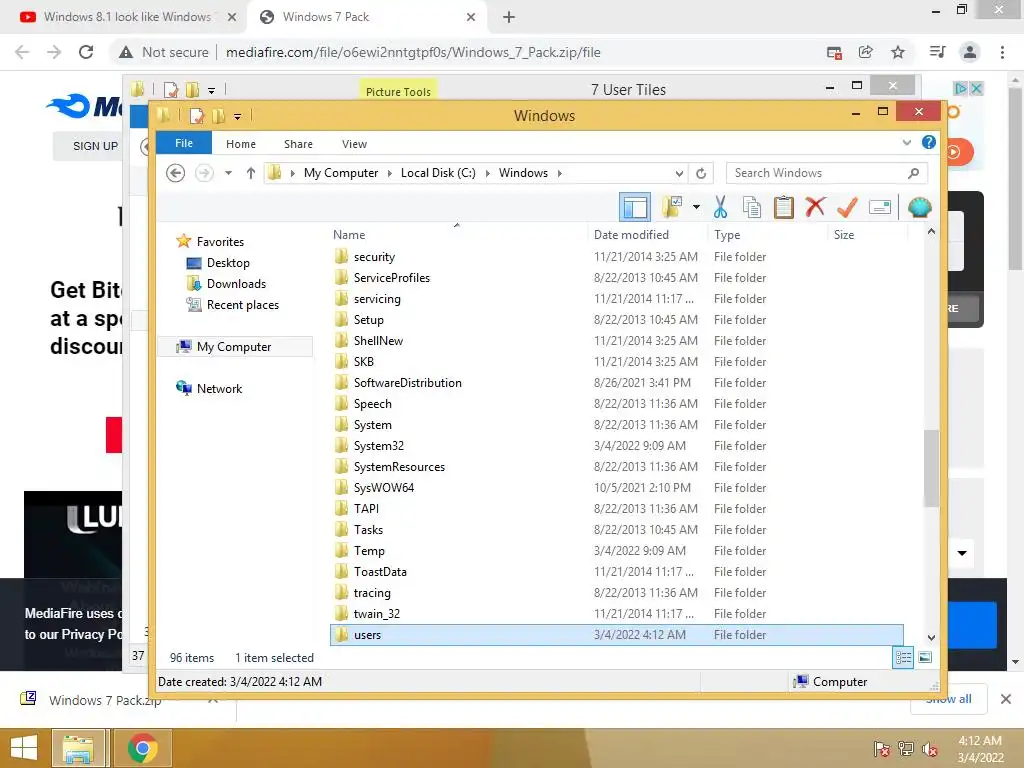This screenshot has height=768, width=1024.
Task: Click the Properties icon in Windows title bar
Action: click(x=197, y=116)
